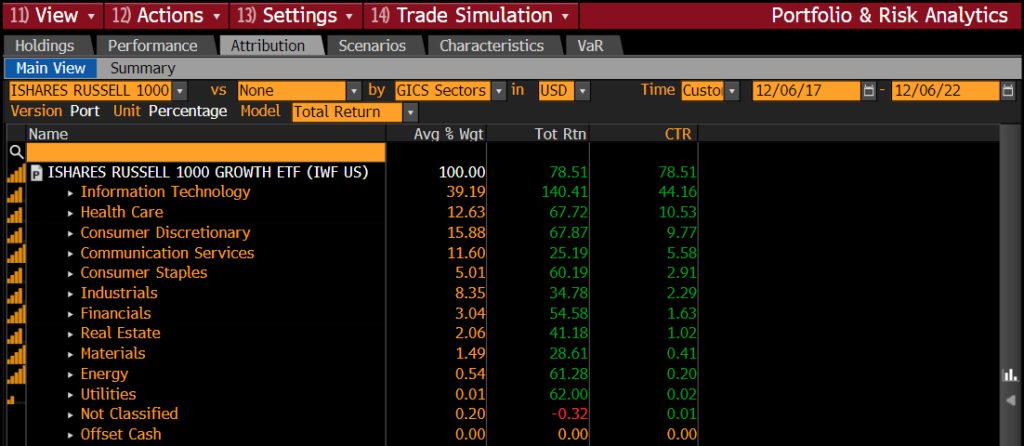Expand the Real Estate sector row
The height and width of the screenshot is (446, 1024).
(72, 334)
